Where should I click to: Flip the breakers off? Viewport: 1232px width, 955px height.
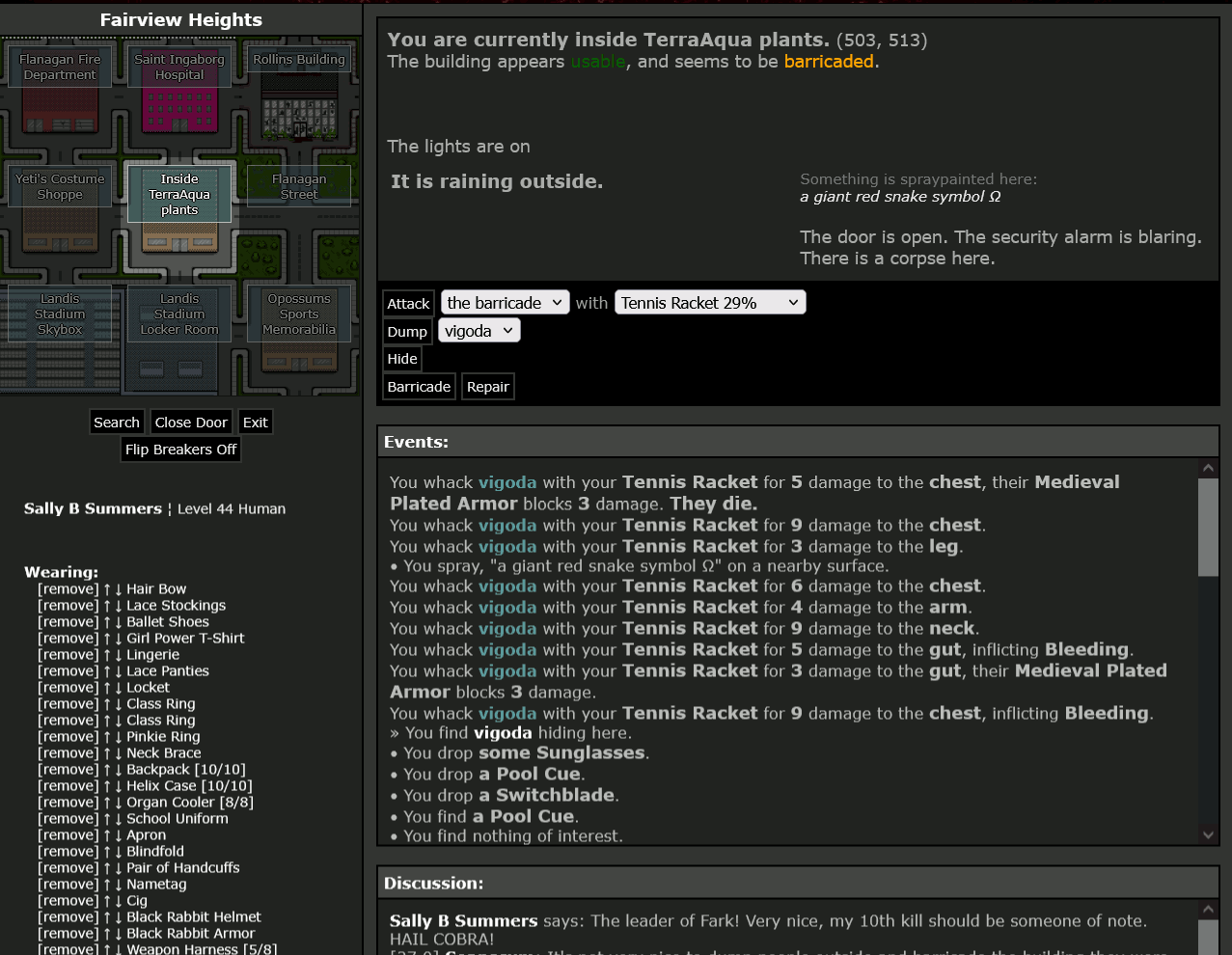(x=180, y=450)
